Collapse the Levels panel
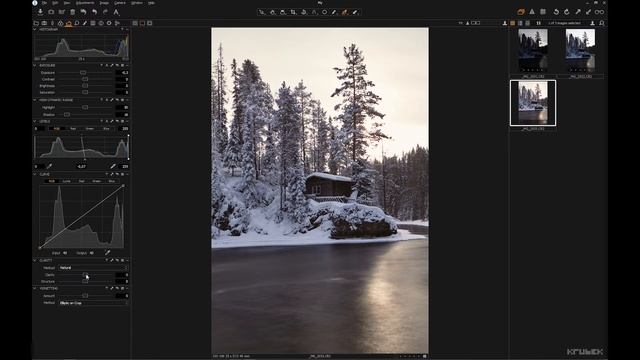 coord(35,122)
